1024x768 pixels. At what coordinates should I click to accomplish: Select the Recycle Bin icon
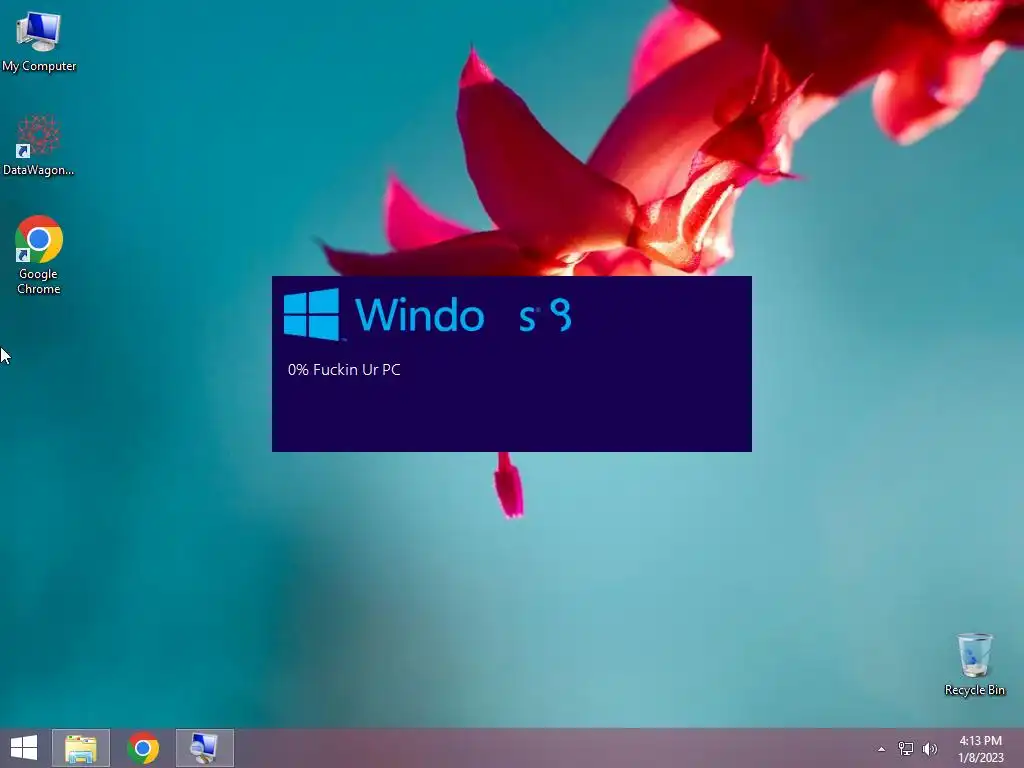[974, 664]
